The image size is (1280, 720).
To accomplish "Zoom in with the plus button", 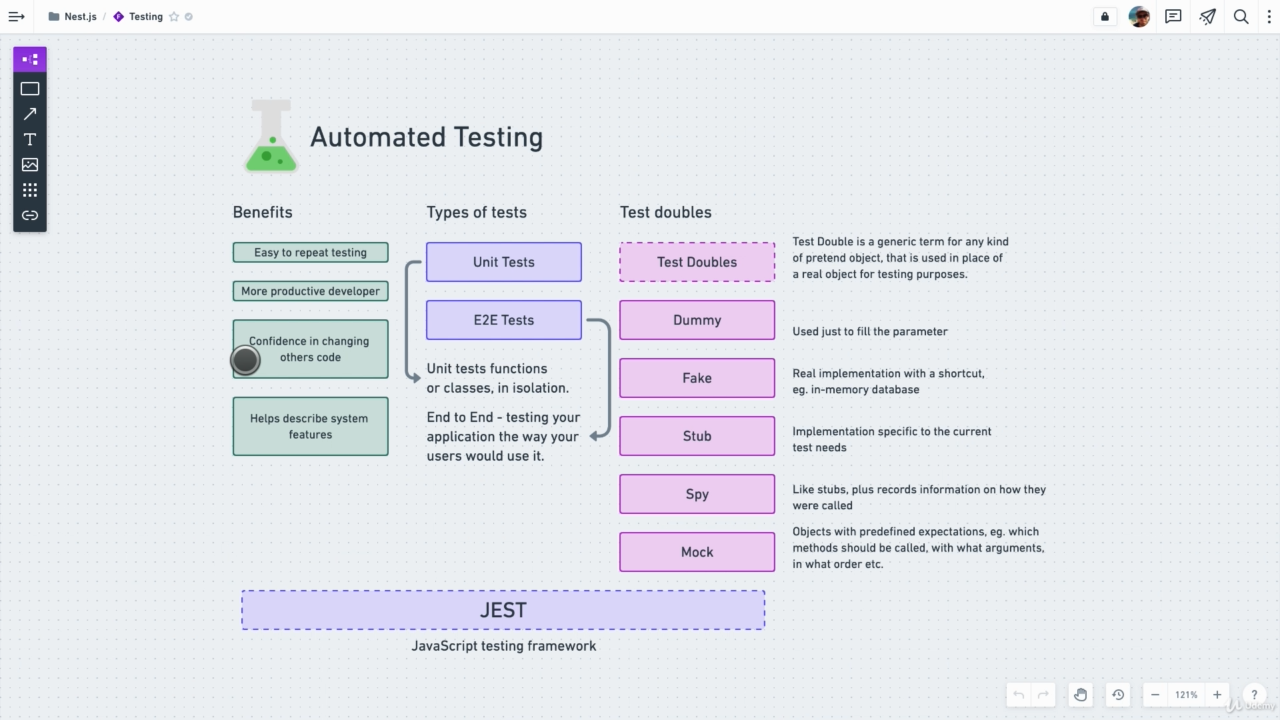I will pyautogui.click(x=1217, y=695).
